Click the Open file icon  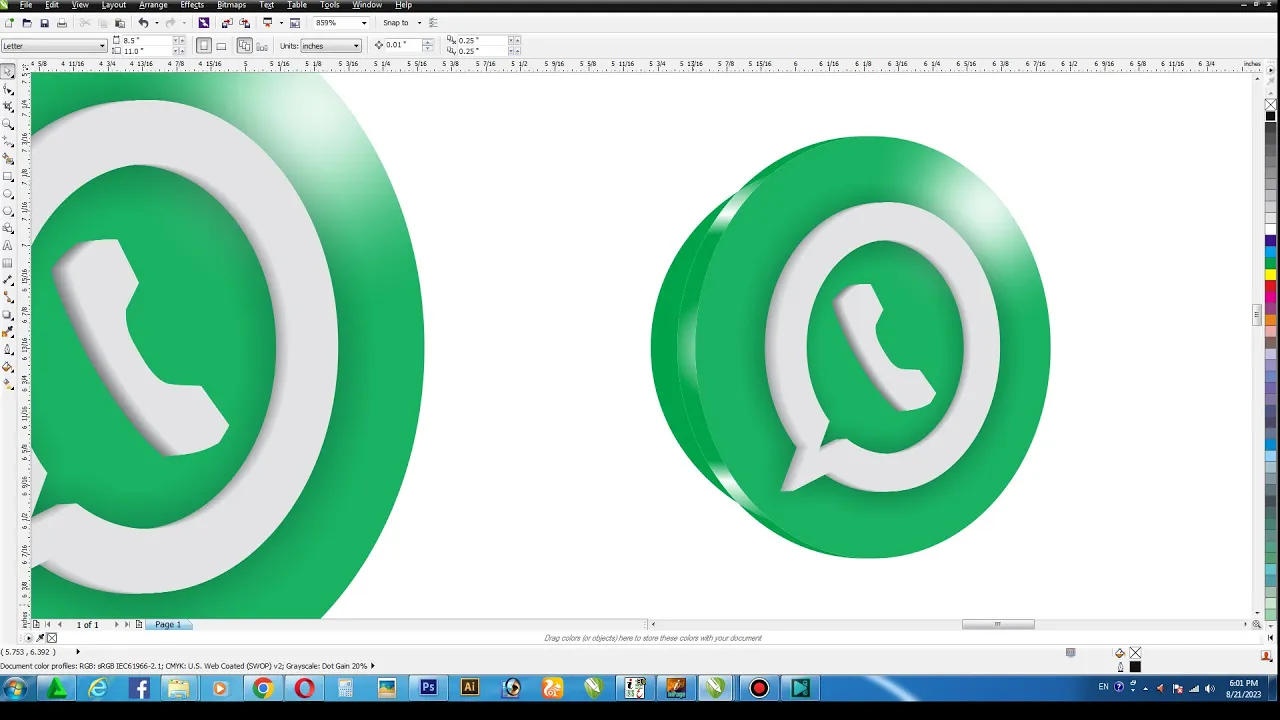[x=27, y=22]
